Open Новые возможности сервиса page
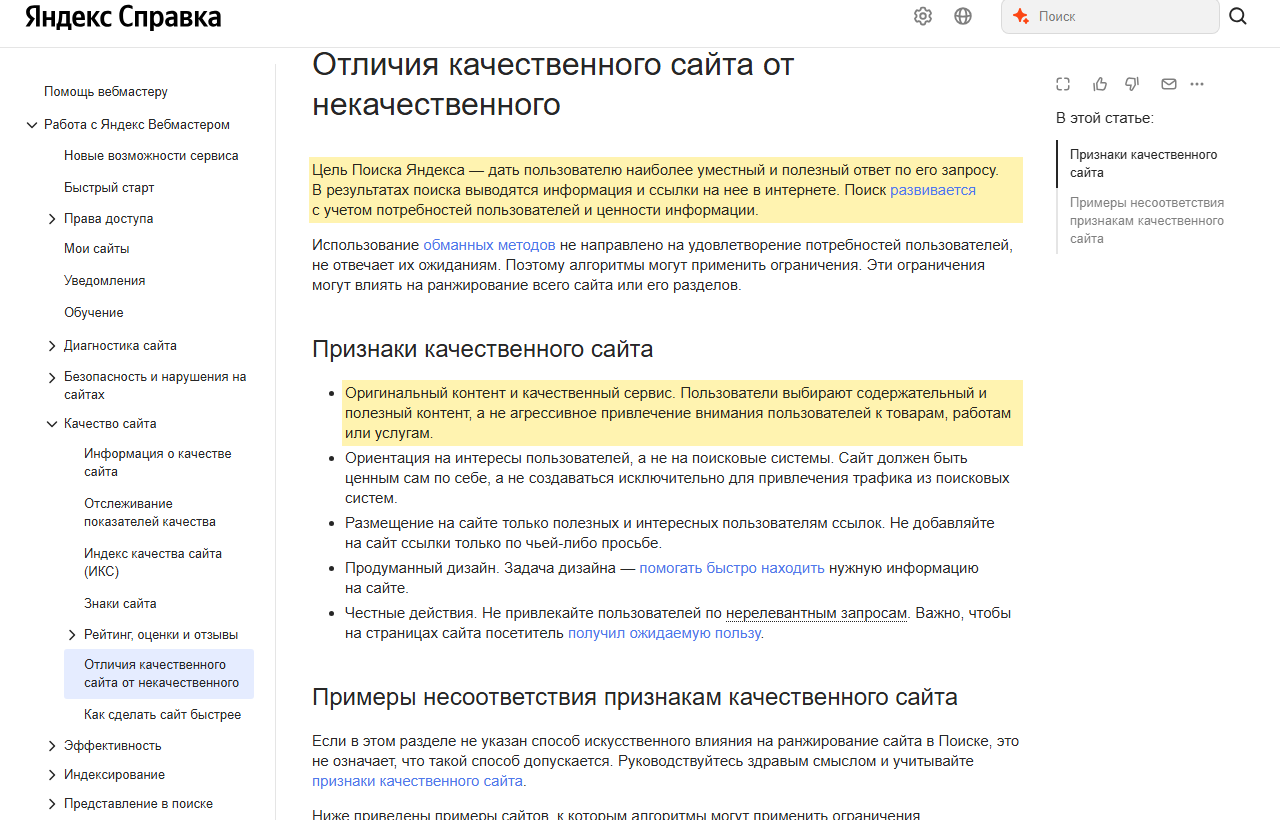Screen dimensions: 1280x820 point(151,156)
